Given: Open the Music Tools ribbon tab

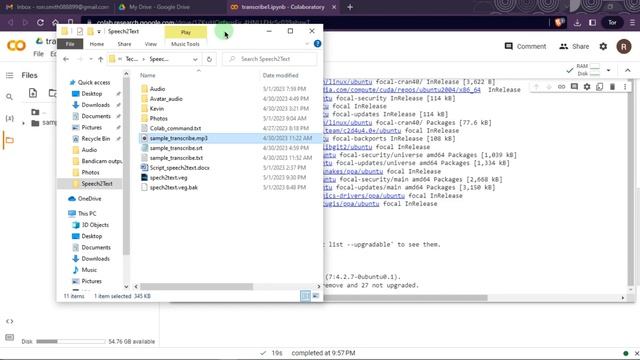Looking at the screenshot, I should click(185, 44).
